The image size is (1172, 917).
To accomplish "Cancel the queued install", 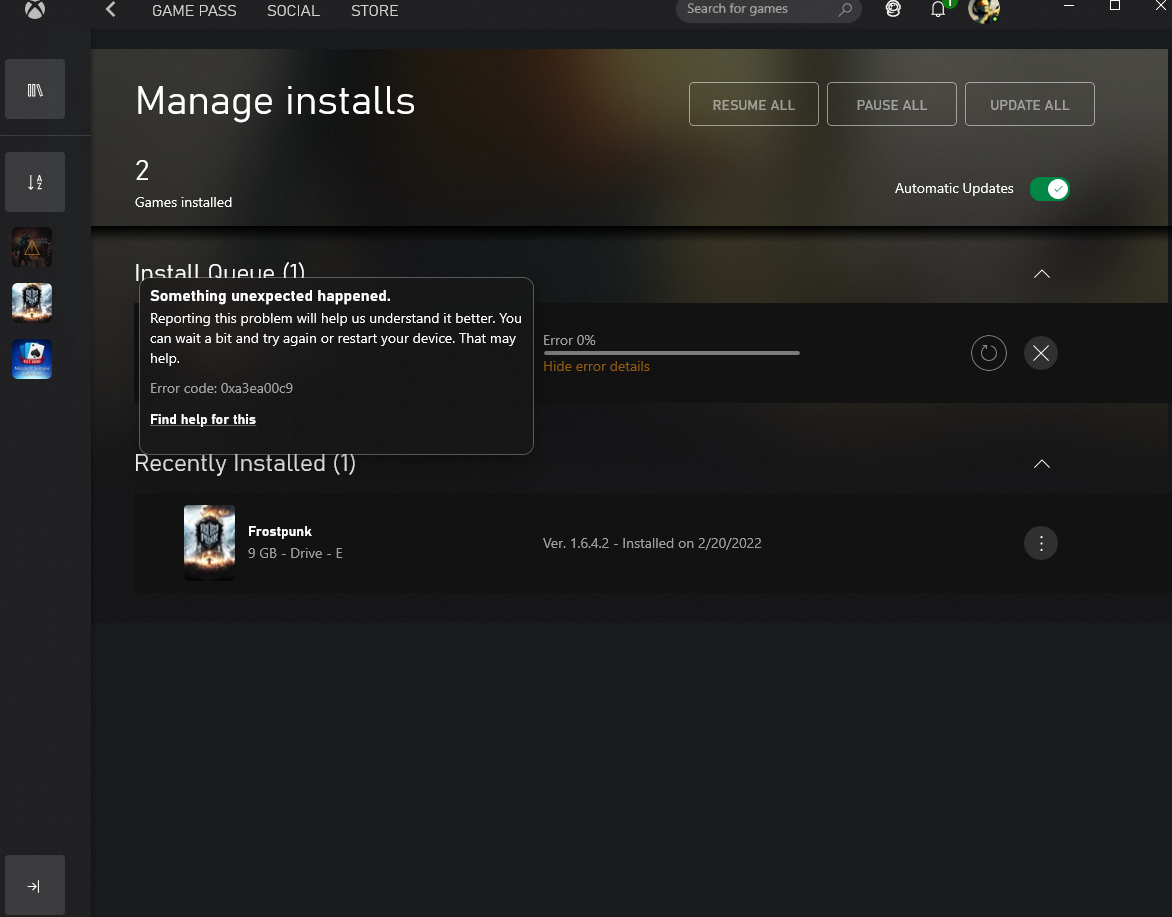I will pos(1040,353).
